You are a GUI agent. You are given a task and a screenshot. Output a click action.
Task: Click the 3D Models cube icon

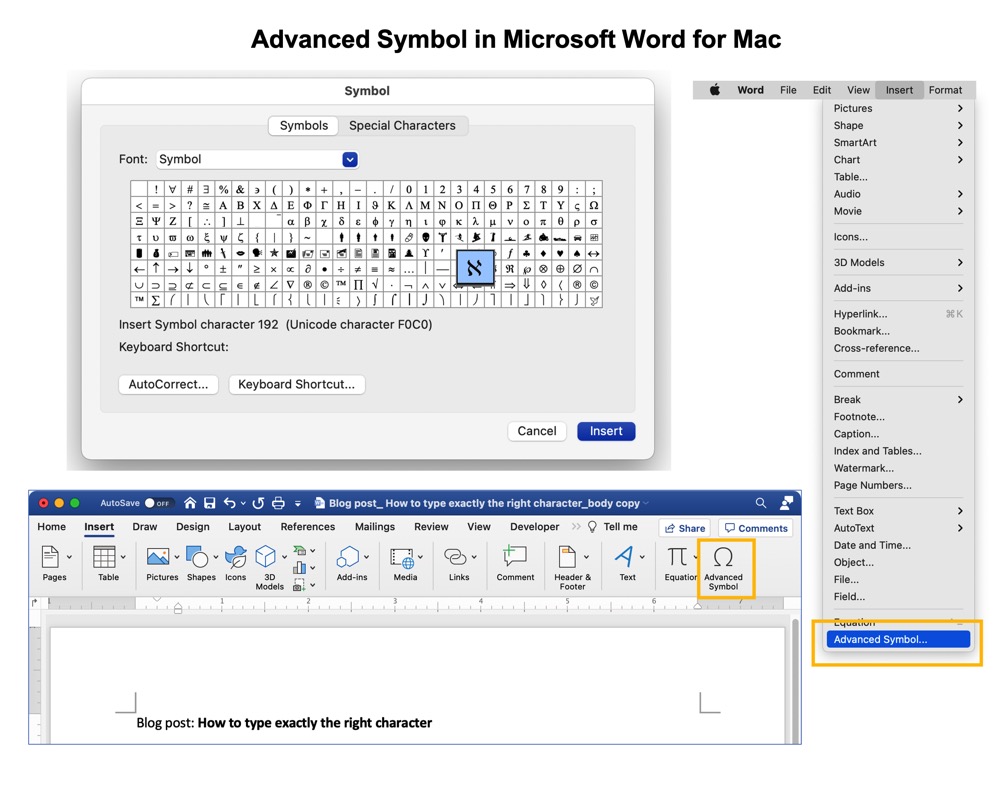[265, 557]
